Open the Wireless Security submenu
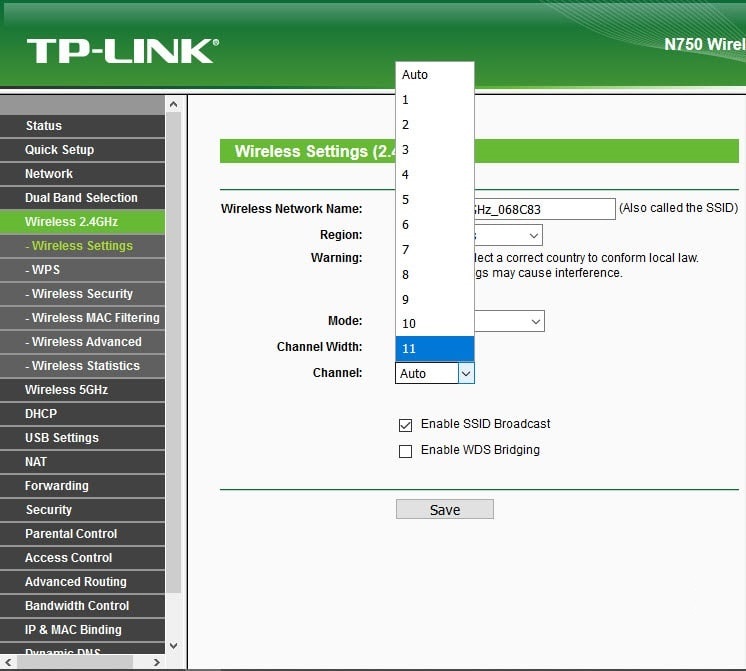Viewport: 746px width, 671px height. pyautogui.click(x=82, y=294)
